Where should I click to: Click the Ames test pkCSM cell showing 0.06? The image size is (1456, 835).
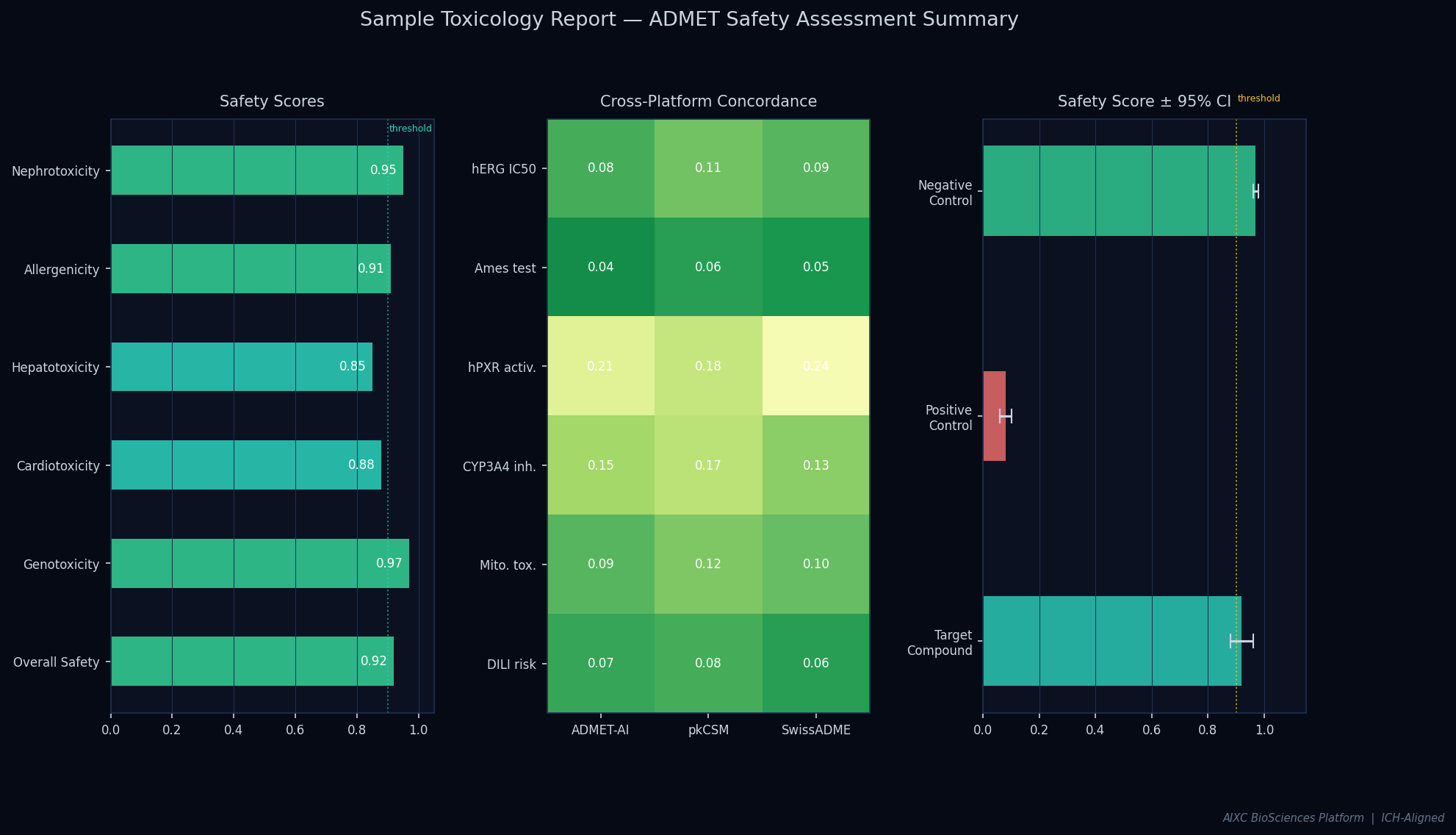[x=707, y=267]
